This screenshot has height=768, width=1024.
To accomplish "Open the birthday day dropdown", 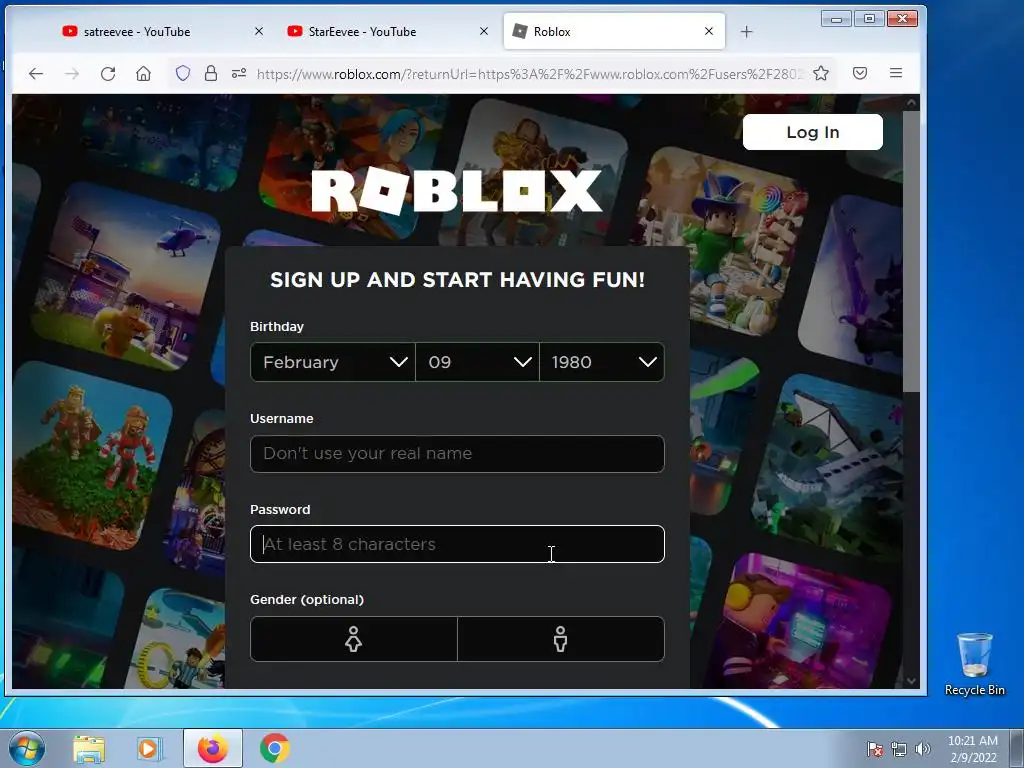I will 477,362.
